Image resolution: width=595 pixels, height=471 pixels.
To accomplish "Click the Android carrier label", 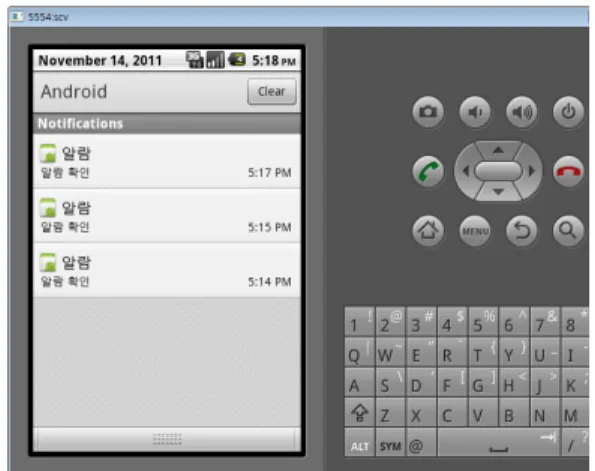I will [x=74, y=91].
